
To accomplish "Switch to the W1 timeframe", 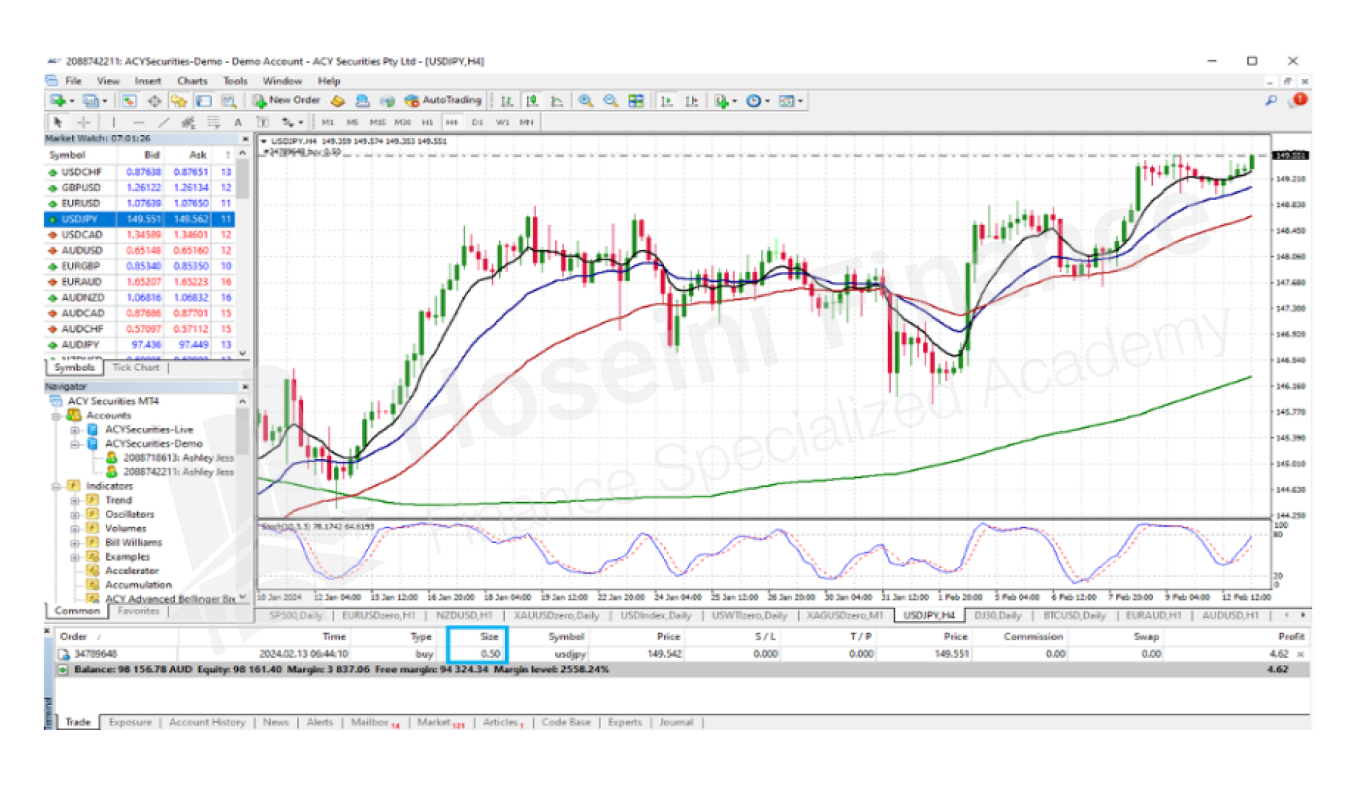I will pyautogui.click(x=503, y=122).
